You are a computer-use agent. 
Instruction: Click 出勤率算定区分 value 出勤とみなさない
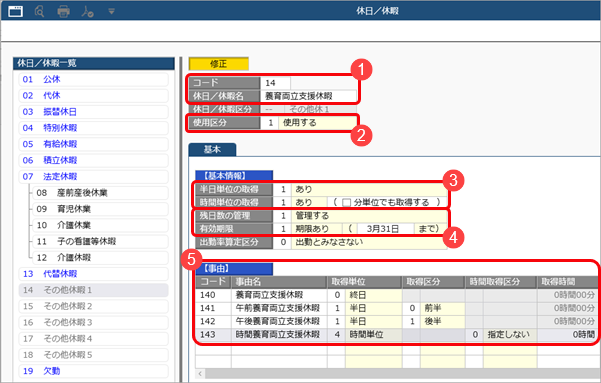tap(369, 242)
